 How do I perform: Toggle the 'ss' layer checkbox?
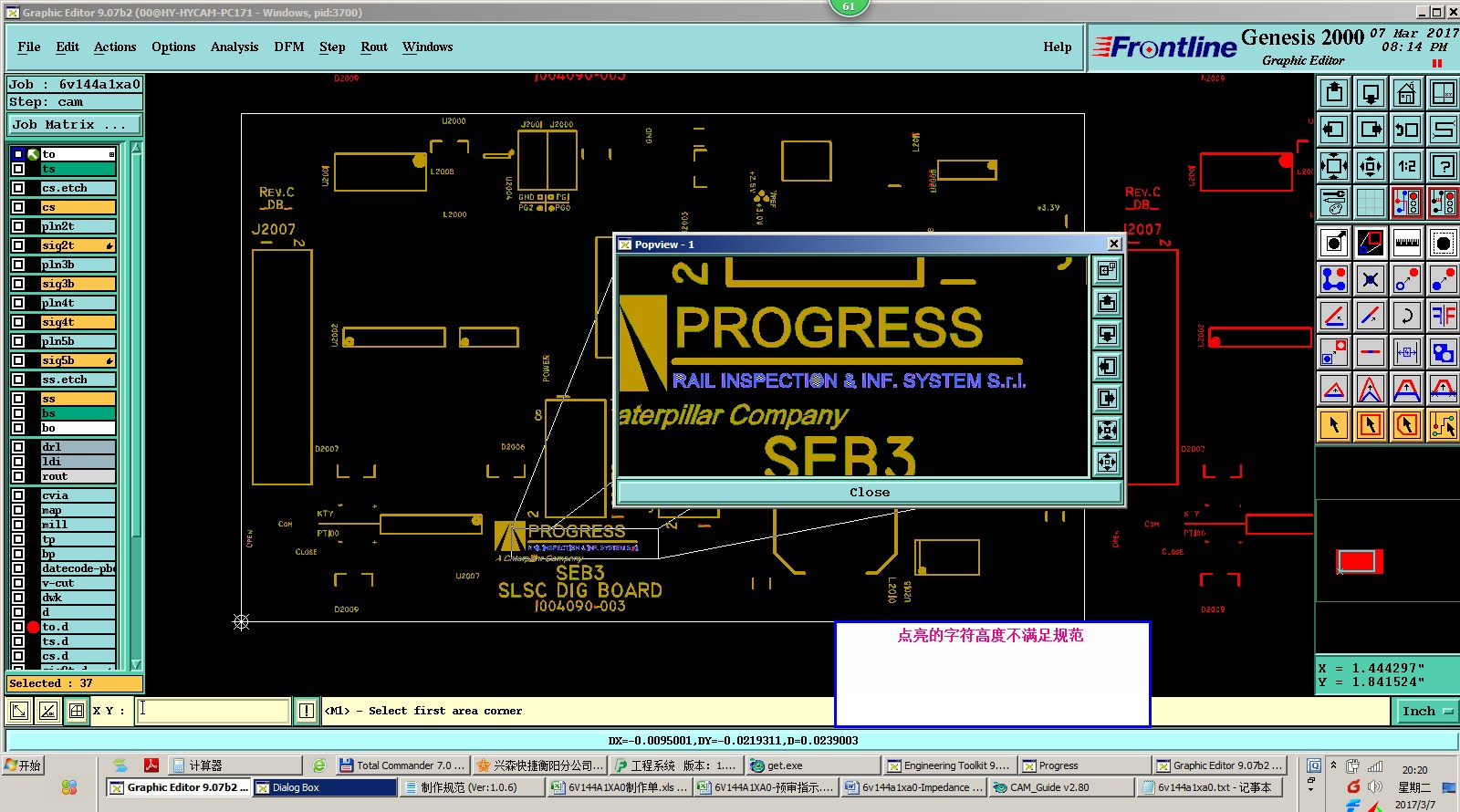click(18, 399)
